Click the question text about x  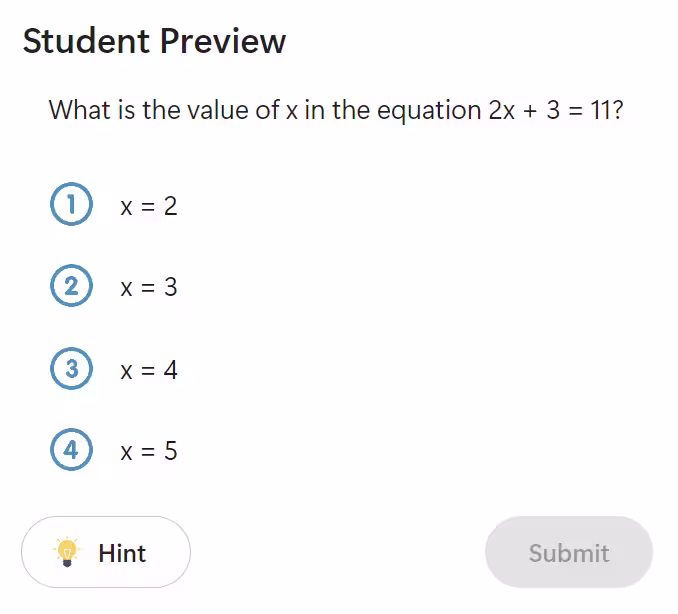(x=336, y=109)
